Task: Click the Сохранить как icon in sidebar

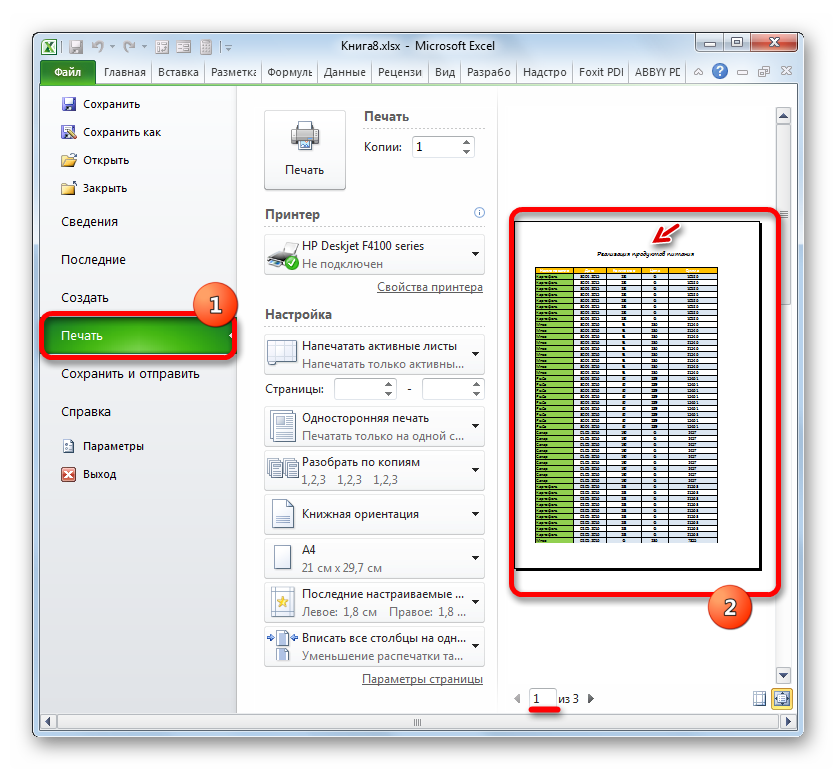Action: click(69, 132)
